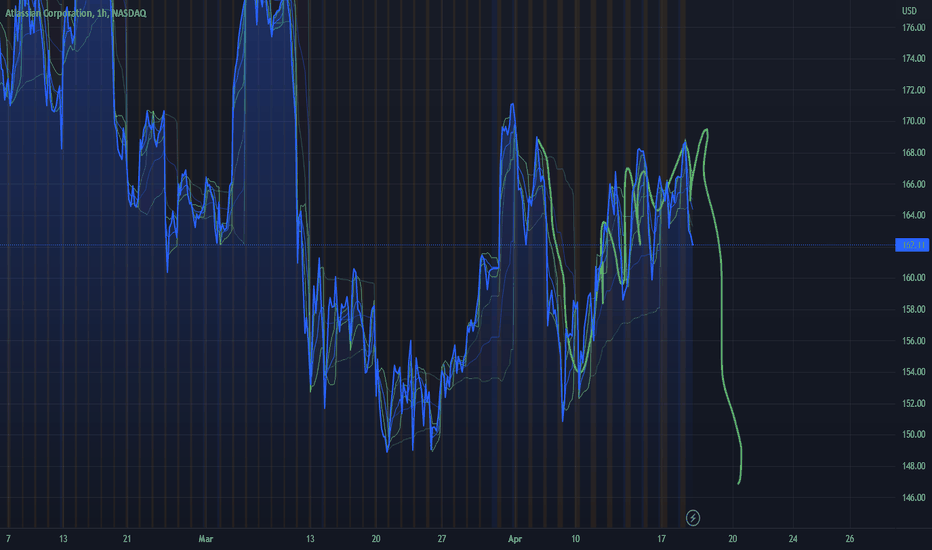This screenshot has width=932, height=550.
Task: Click the 17 date label on time axis
Action: point(662,539)
